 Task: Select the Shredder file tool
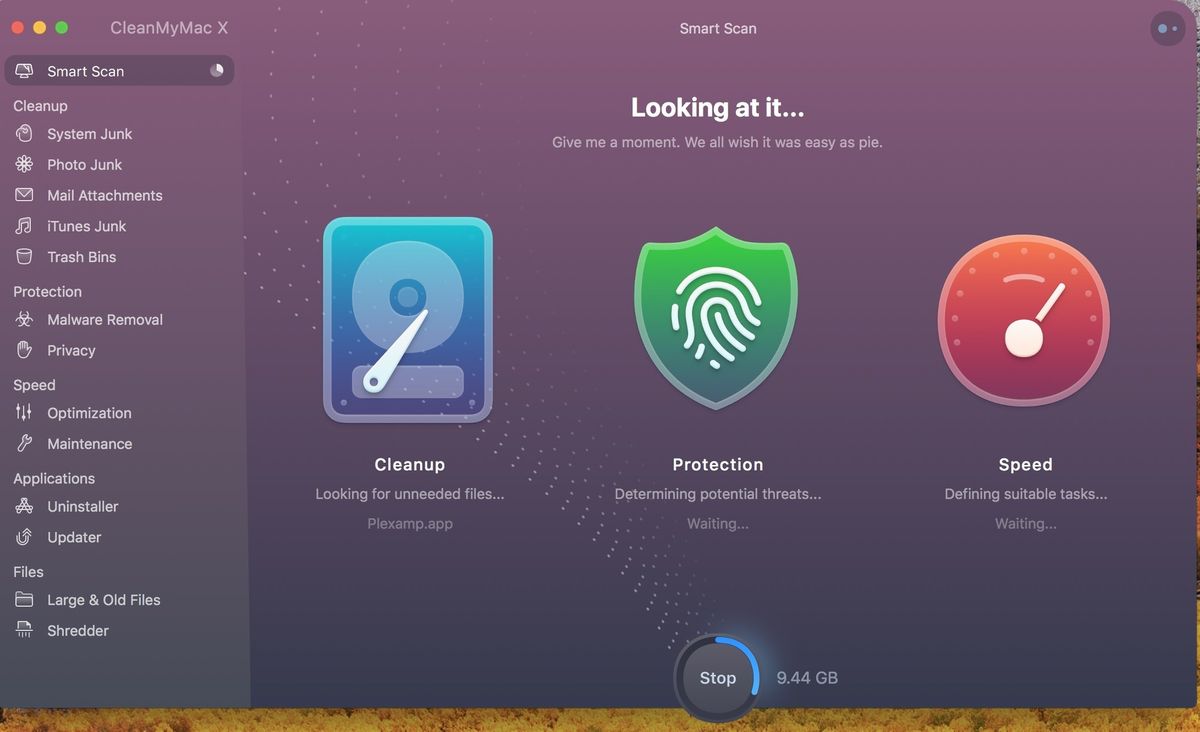pyautogui.click(x=26, y=630)
